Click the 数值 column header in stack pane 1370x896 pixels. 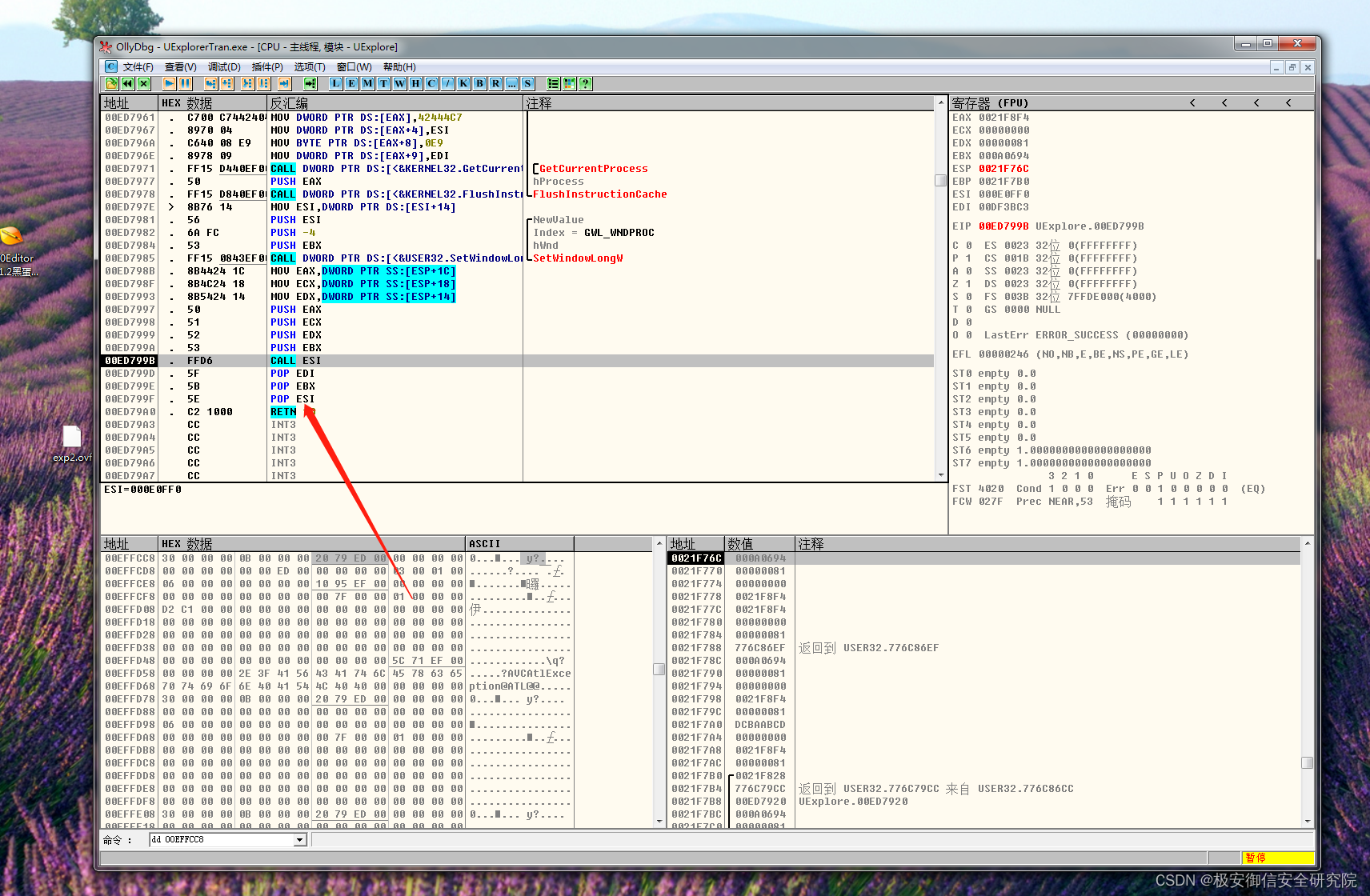tap(759, 544)
